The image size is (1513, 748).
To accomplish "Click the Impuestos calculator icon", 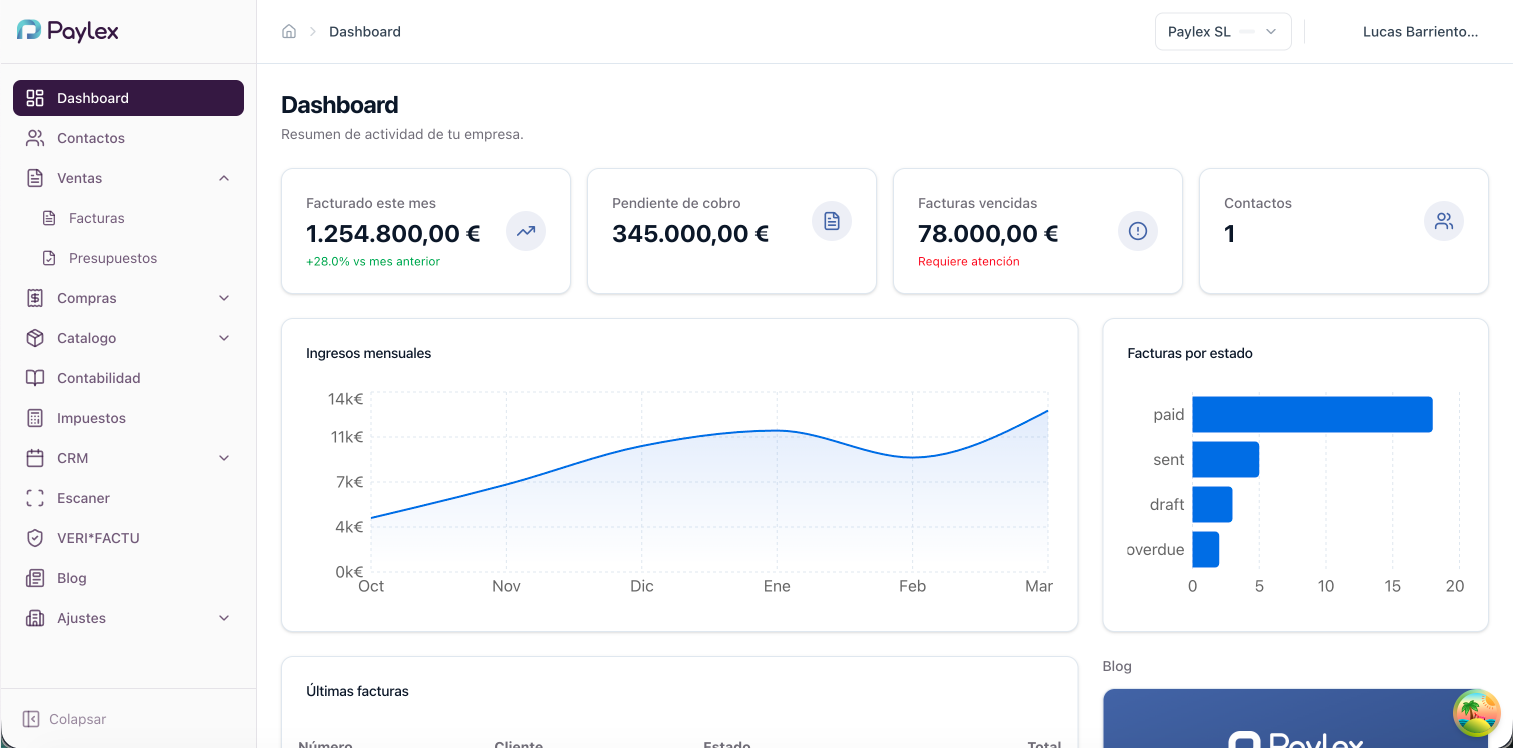I will coord(34,417).
